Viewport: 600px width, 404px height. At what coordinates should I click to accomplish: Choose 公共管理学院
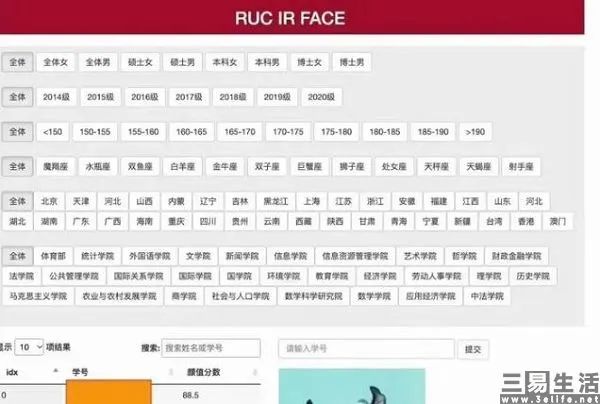[x=74, y=276]
